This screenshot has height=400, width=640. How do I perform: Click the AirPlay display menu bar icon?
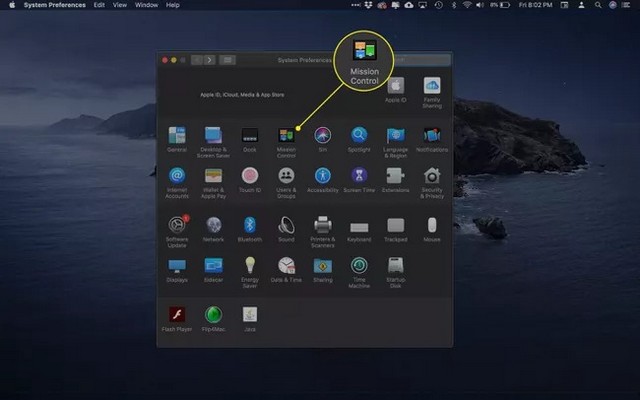pos(422,5)
